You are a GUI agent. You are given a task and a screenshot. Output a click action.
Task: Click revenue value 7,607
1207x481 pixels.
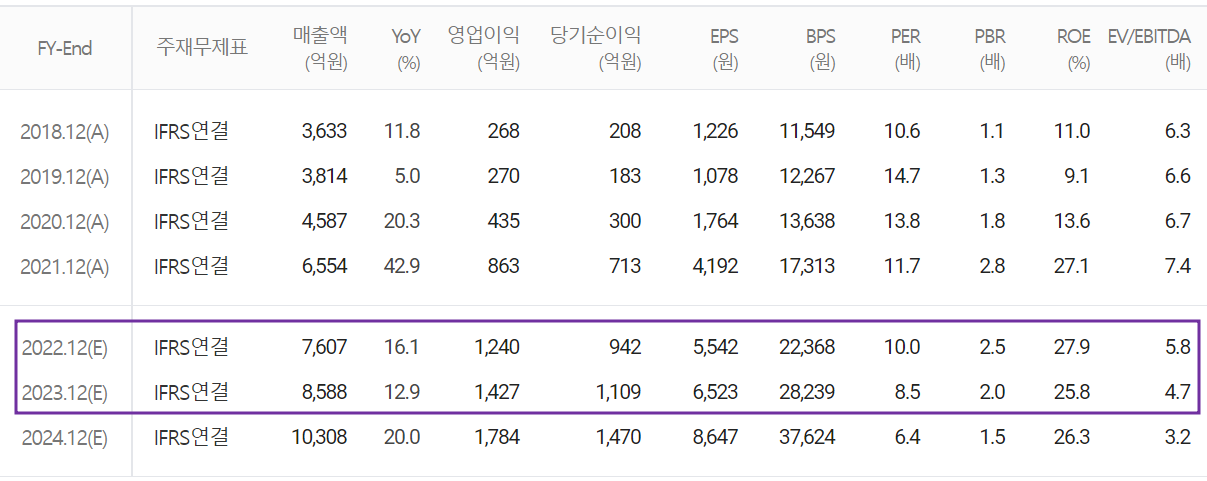coord(324,348)
